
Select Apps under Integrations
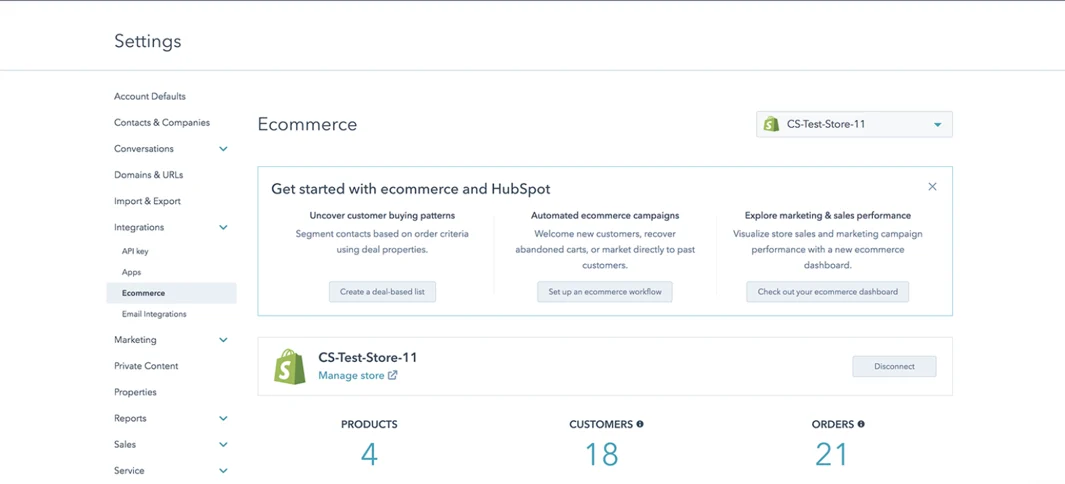[x=132, y=272]
